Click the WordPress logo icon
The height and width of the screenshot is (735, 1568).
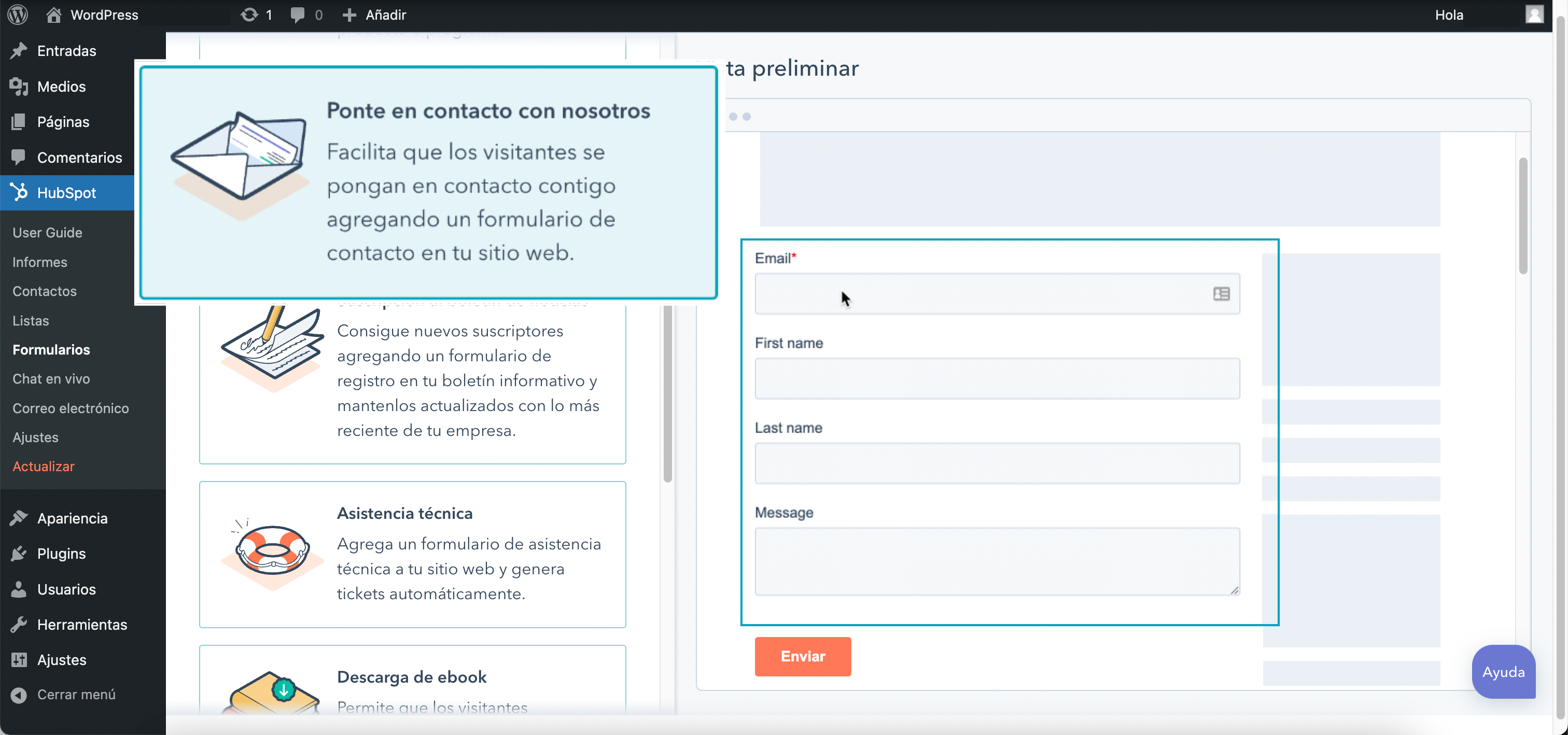click(18, 15)
